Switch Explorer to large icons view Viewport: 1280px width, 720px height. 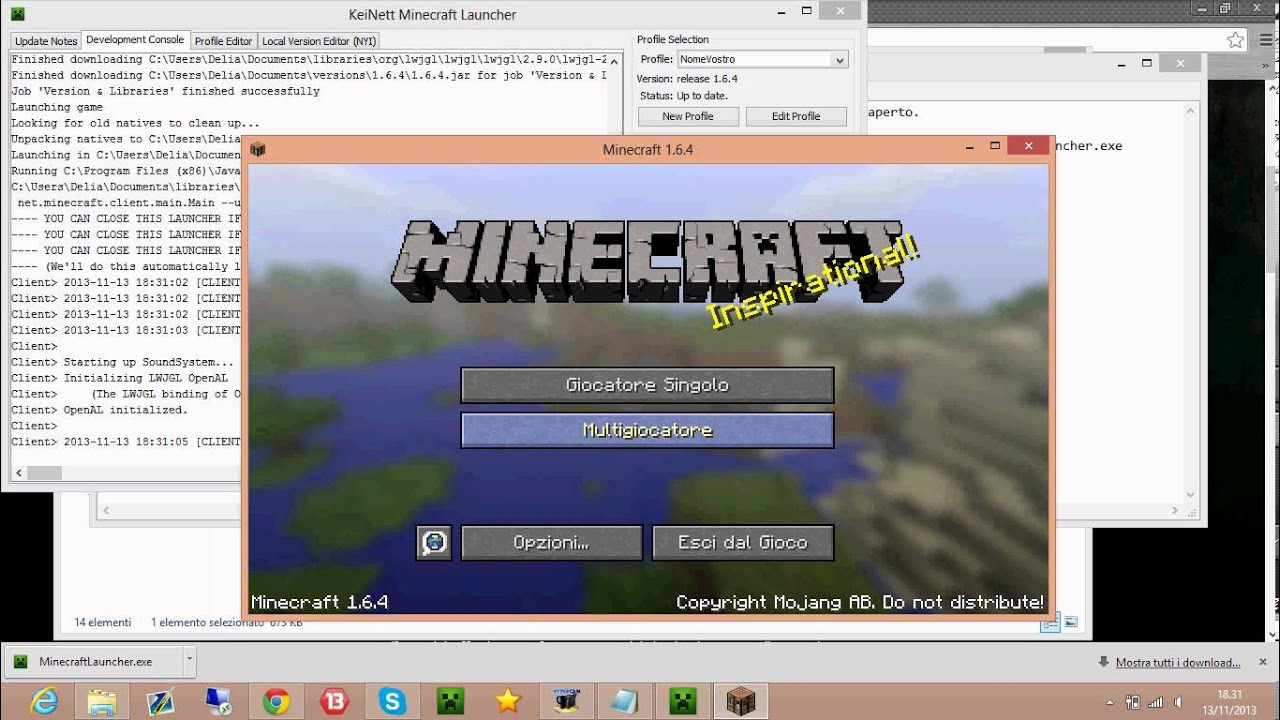[x=1070, y=623]
